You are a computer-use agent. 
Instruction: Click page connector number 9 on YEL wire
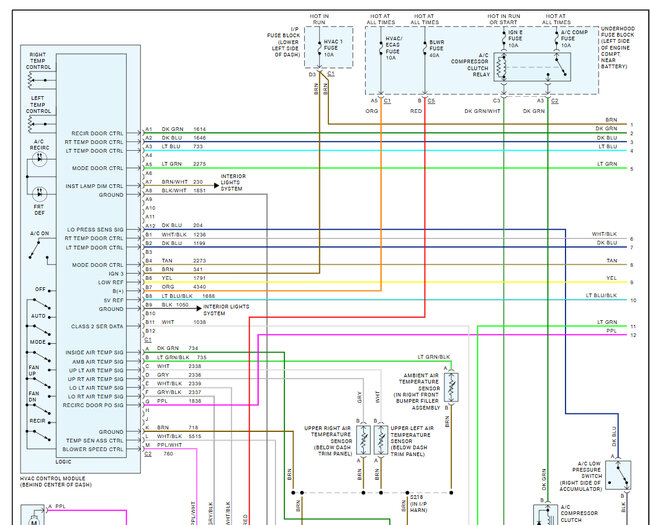coord(632,282)
